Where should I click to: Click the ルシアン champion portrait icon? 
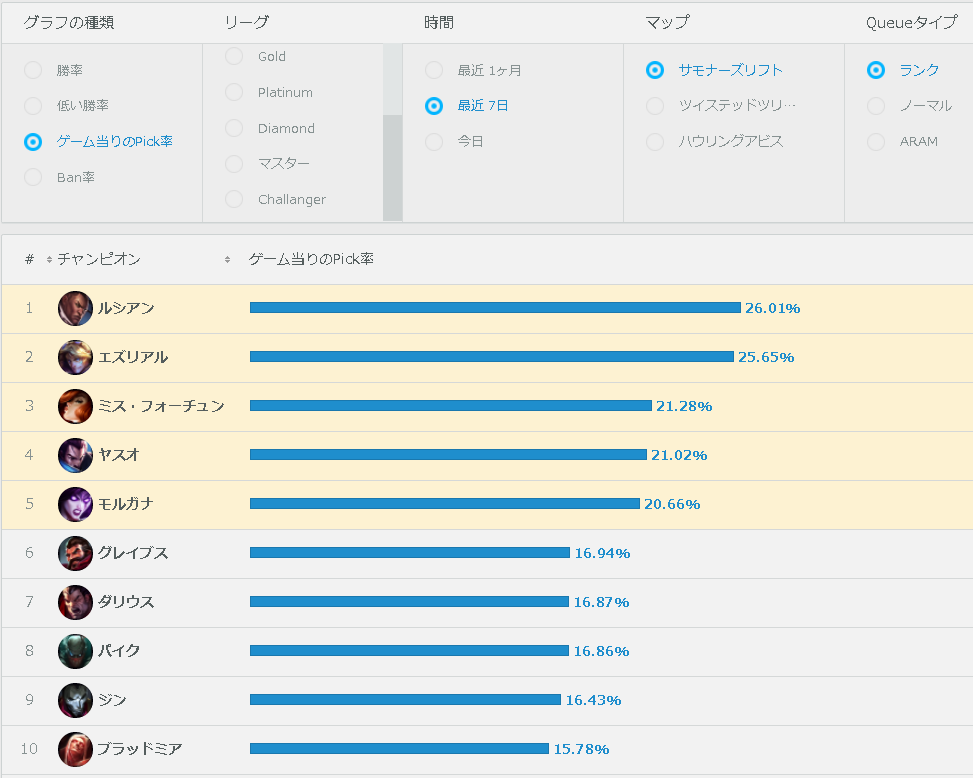click(75, 308)
